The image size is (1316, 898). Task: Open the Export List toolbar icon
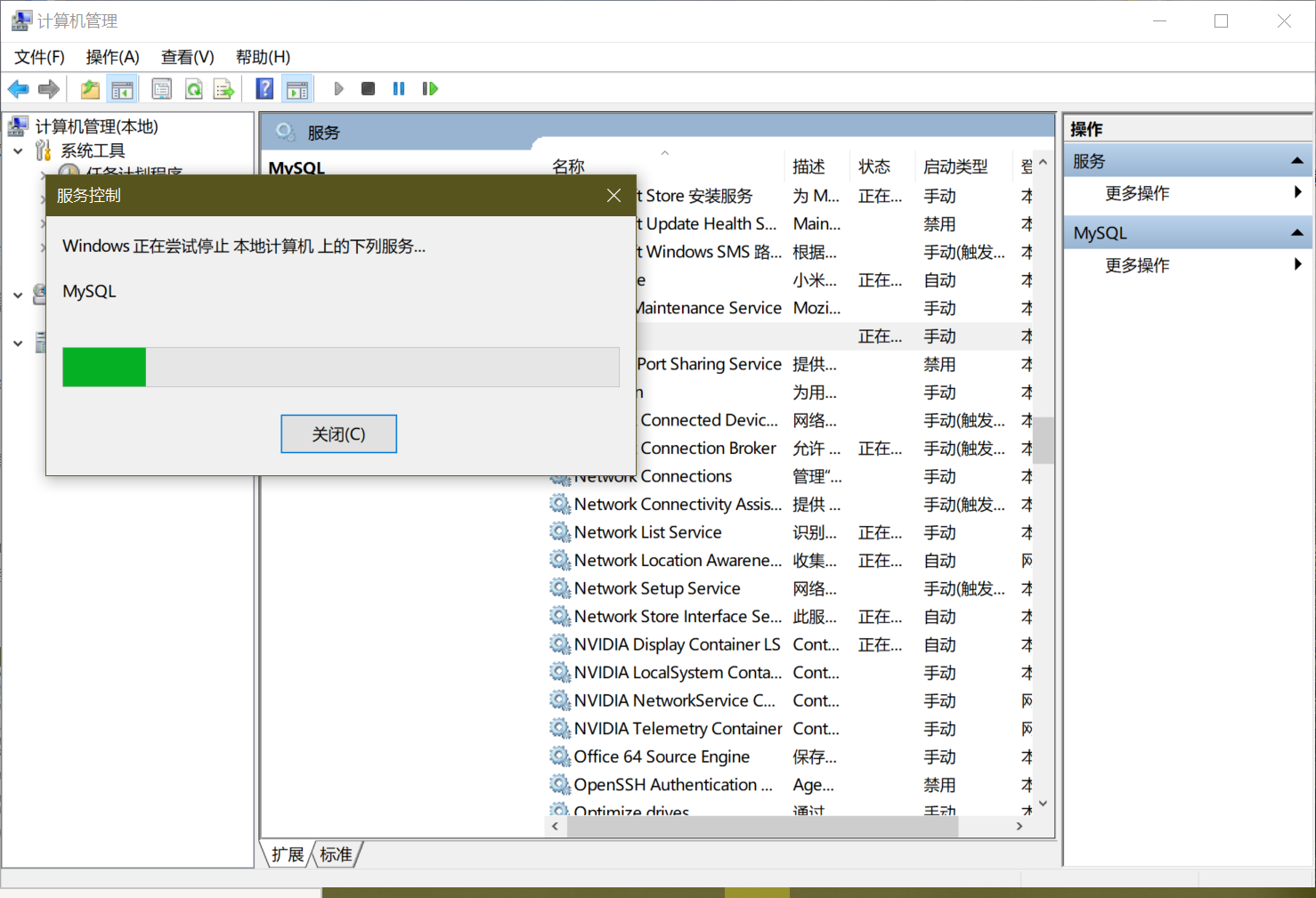[223, 88]
